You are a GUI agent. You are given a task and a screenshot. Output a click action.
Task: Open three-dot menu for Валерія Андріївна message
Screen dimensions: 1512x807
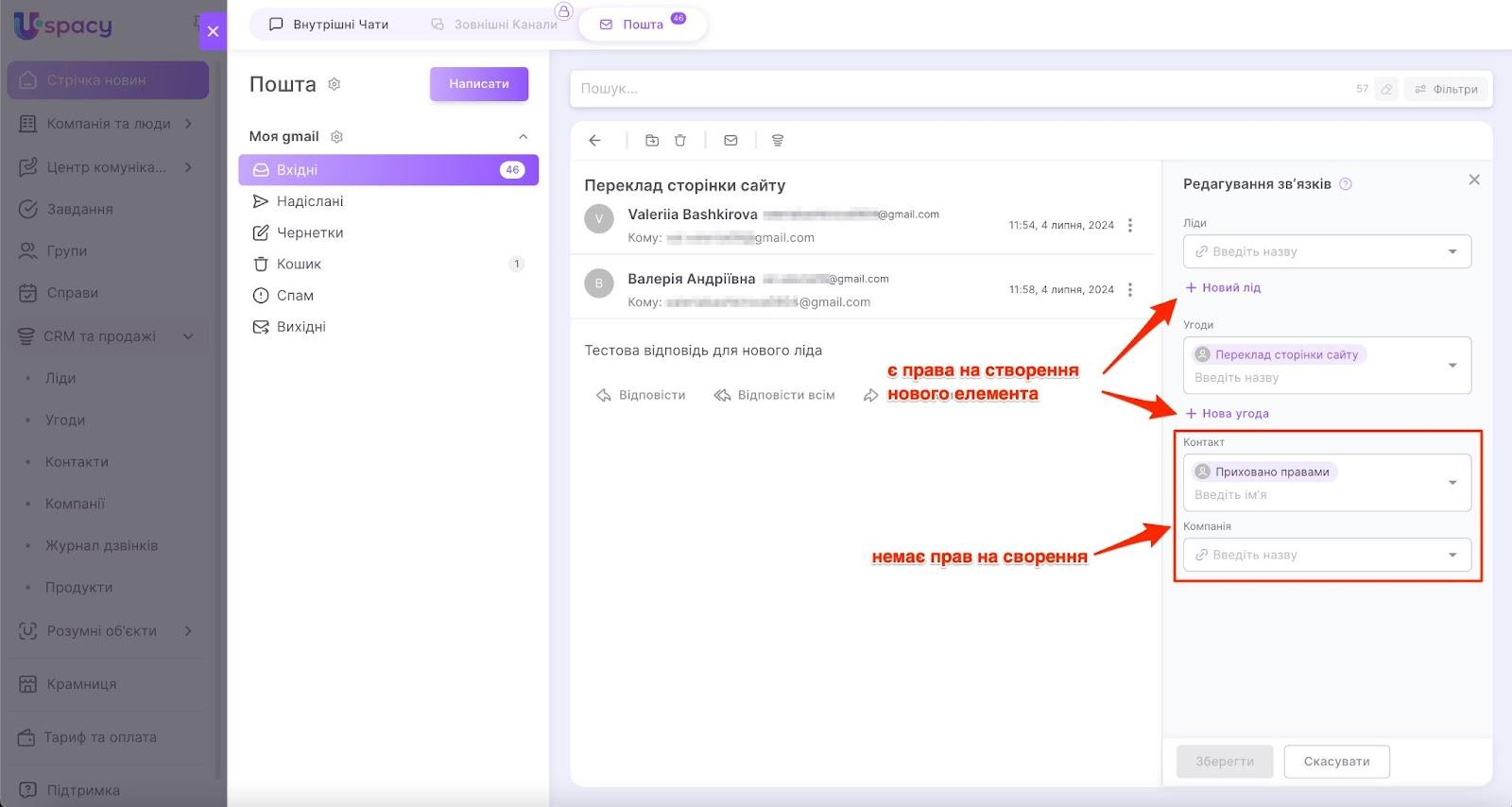(x=1130, y=289)
